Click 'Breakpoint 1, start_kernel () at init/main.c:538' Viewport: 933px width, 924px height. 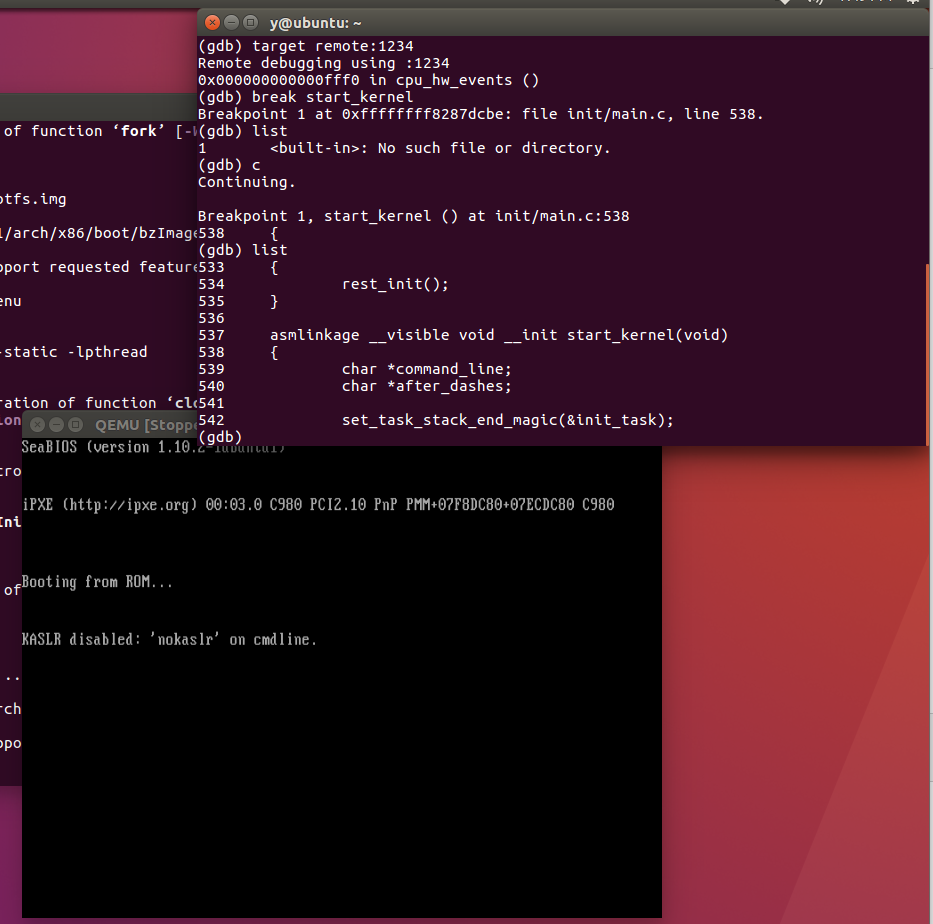414,216
